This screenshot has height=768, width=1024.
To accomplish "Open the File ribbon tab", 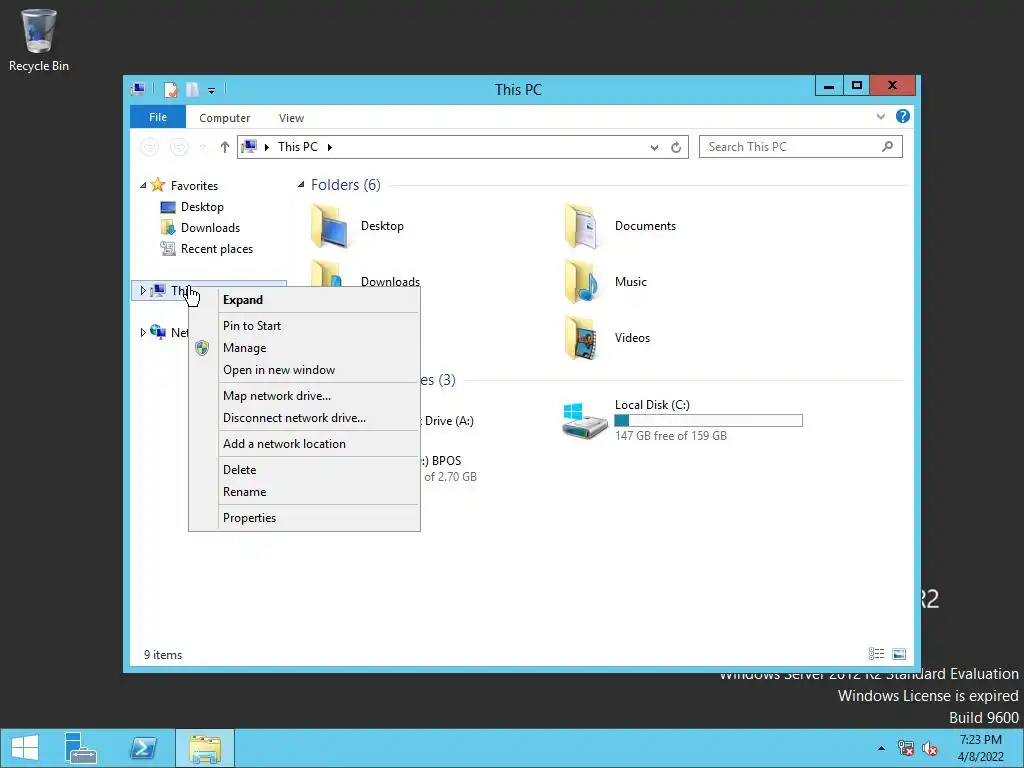I will point(158,118).
